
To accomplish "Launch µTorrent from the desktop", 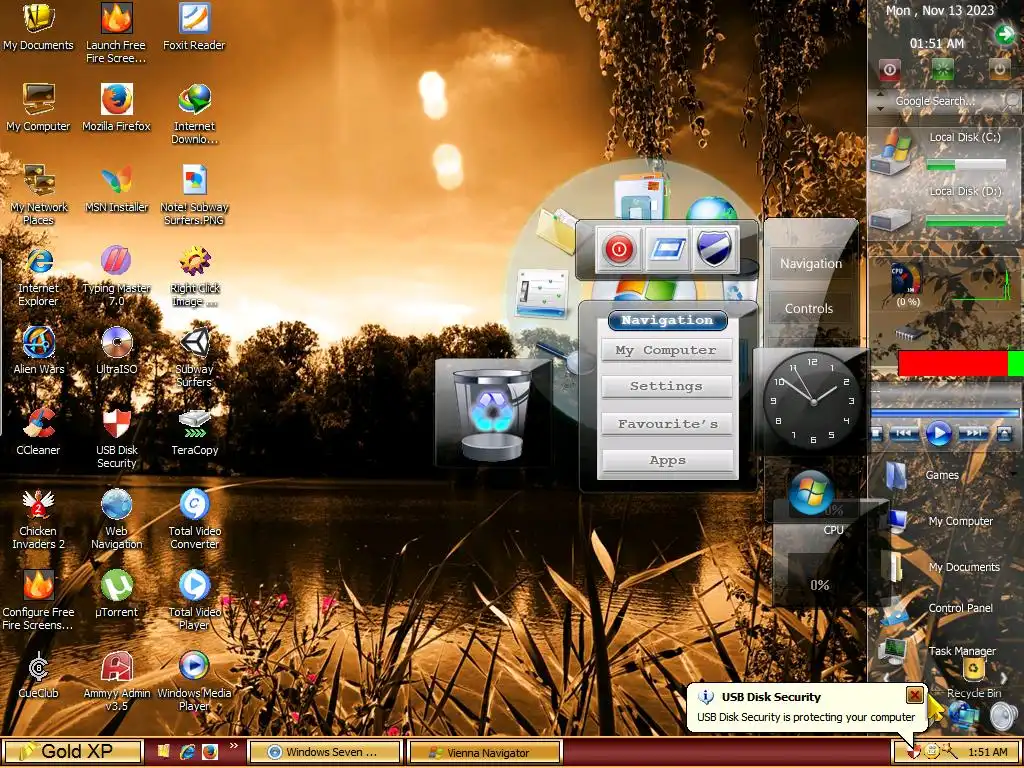I will [x=116, y=594].
